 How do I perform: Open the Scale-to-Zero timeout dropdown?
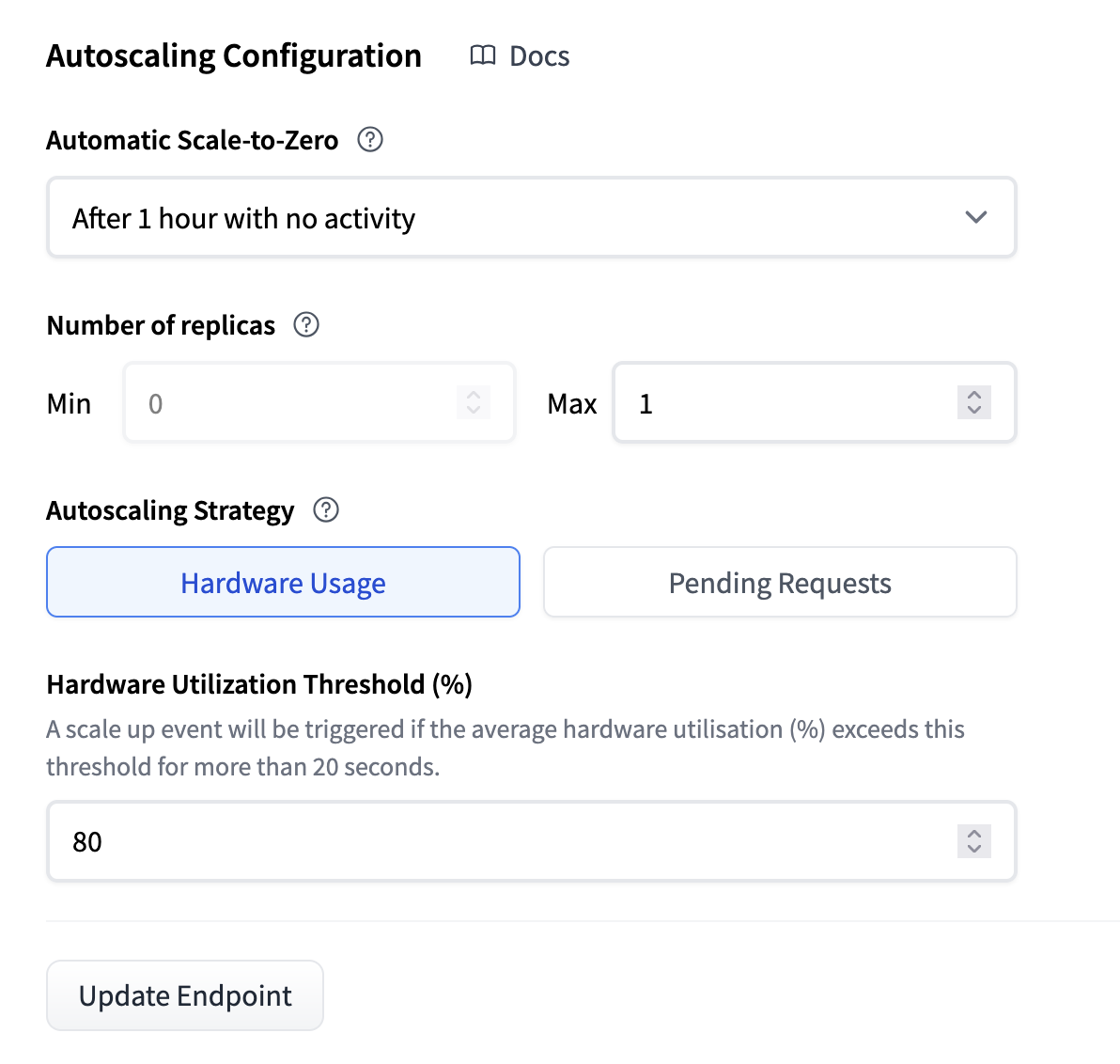532,217
